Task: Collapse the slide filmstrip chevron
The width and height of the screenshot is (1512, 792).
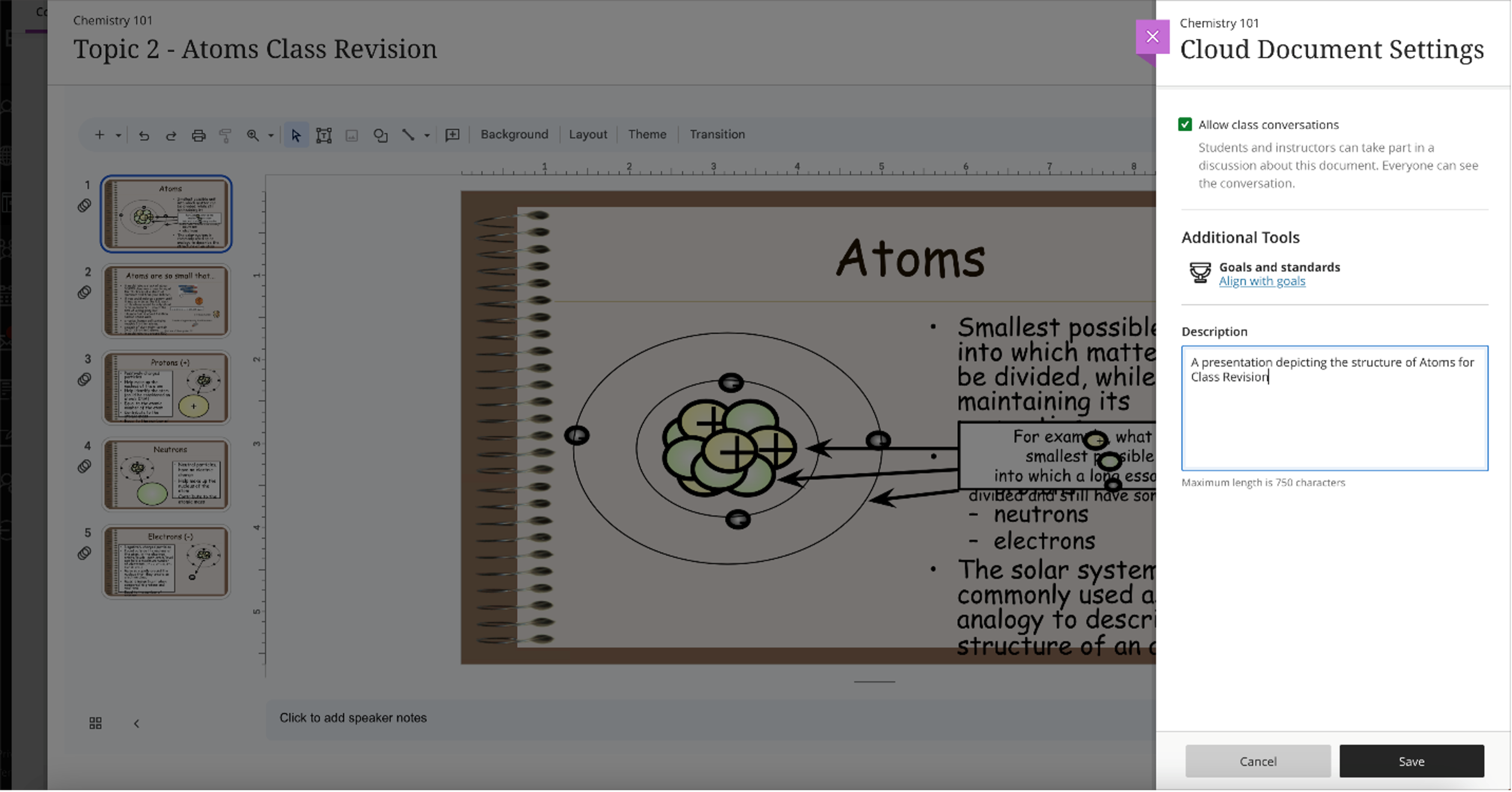Action: tap(136, 723)
